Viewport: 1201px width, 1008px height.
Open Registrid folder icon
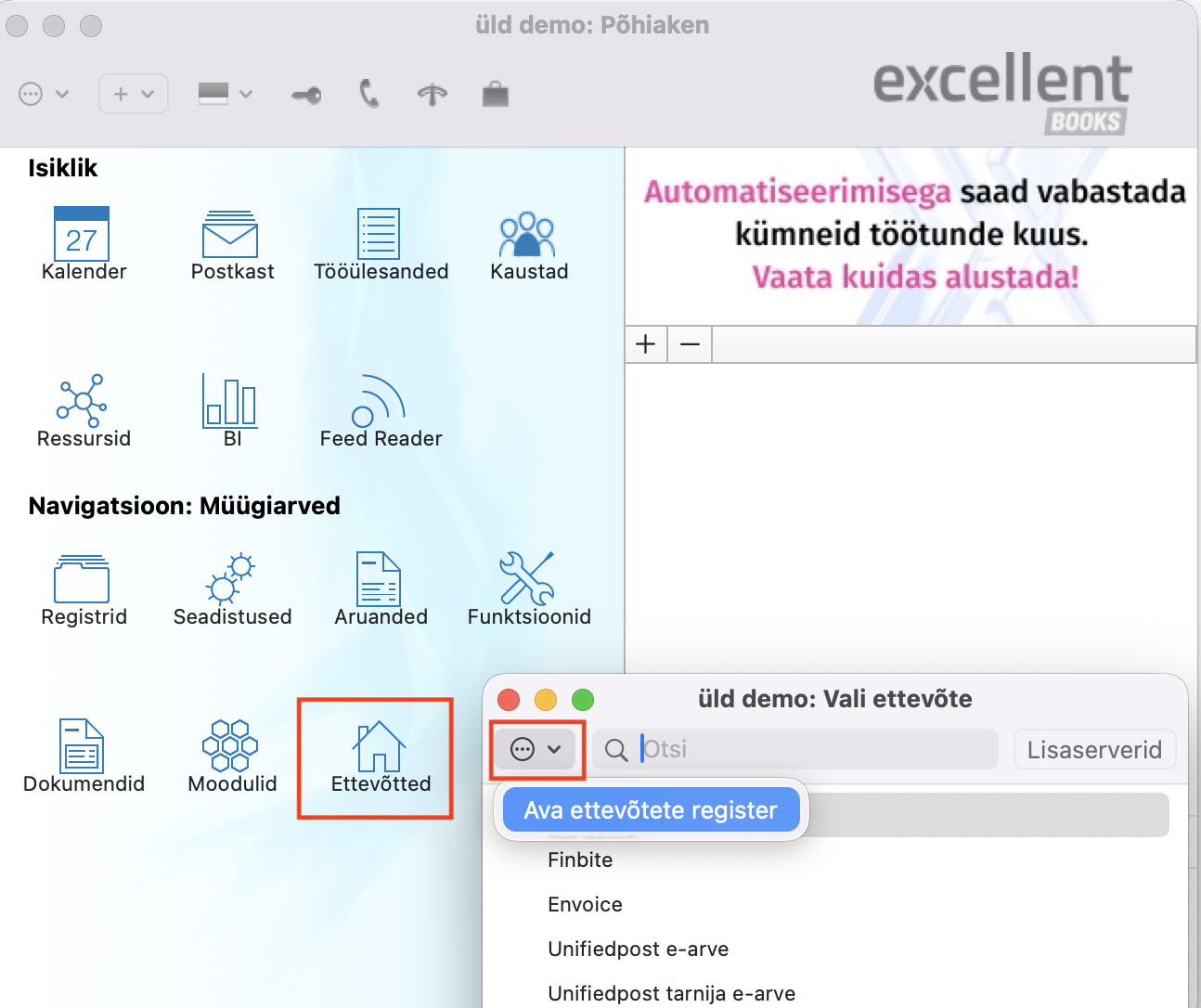click(x=82, y=579)
